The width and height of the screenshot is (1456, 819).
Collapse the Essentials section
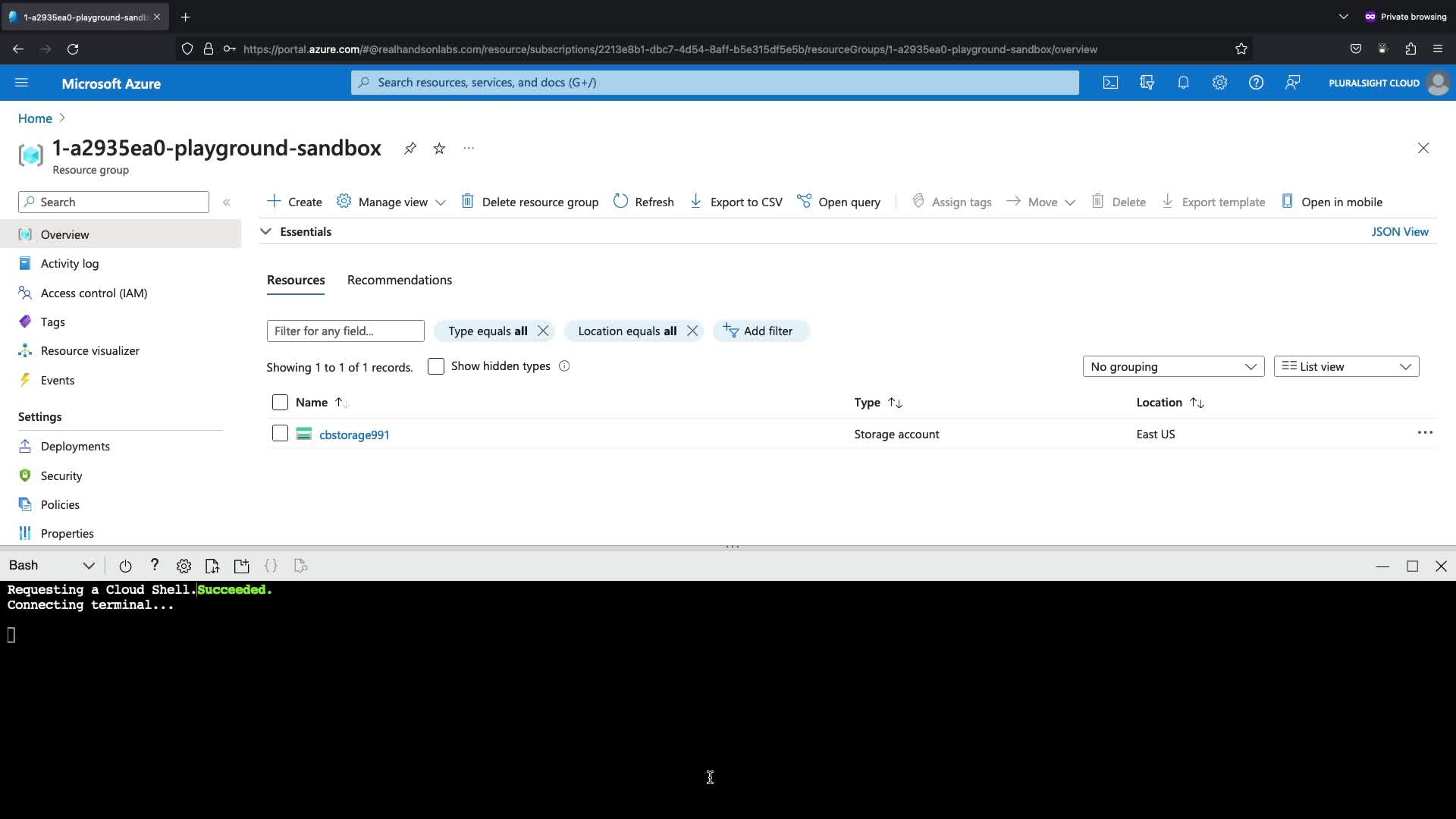pos(266,232)
